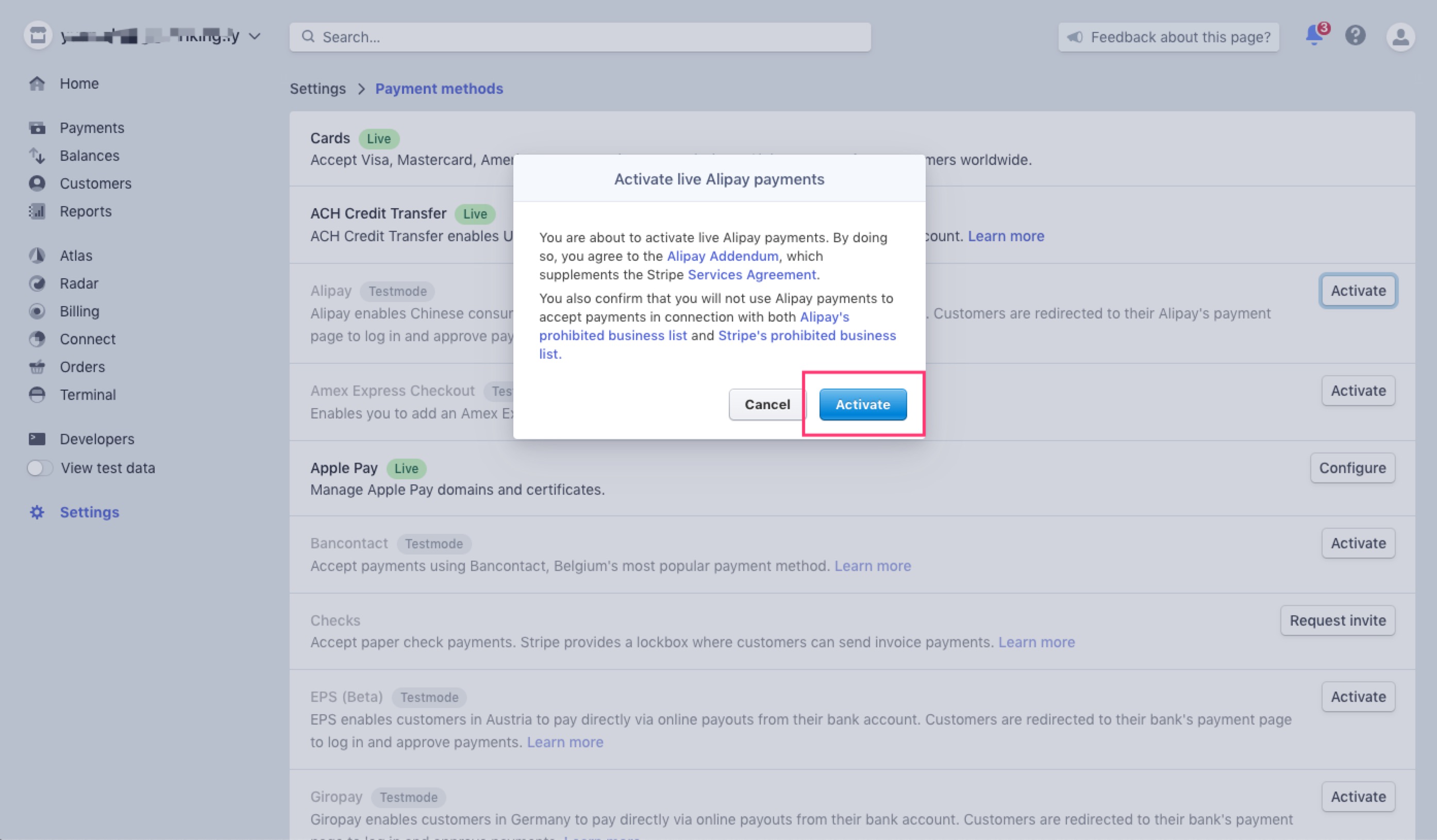This screenshot has height=840, width=1437.
Task: Open Reports in sidebar
Action: point(86,211)
